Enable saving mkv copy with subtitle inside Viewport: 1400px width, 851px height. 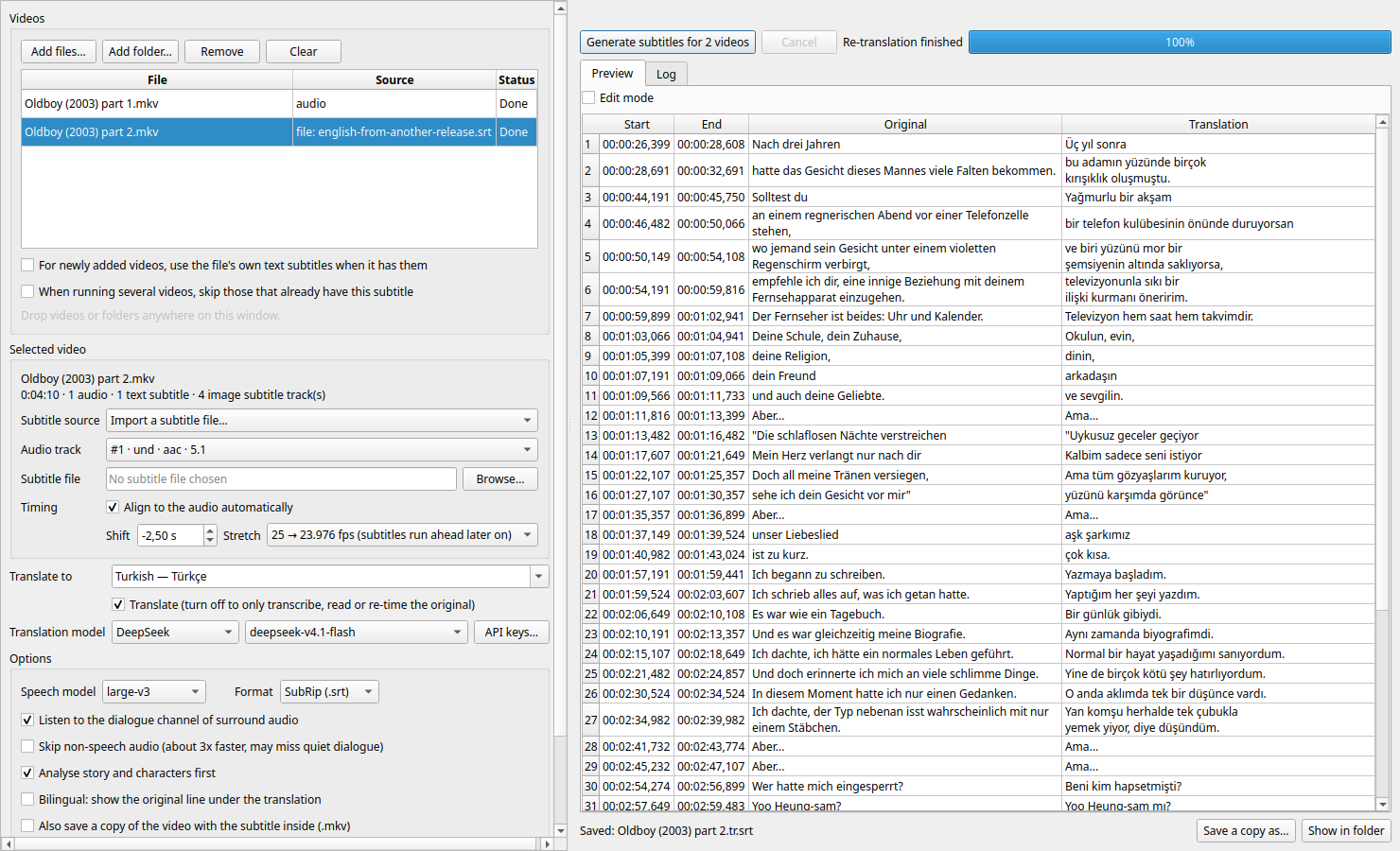pos(28,826)
